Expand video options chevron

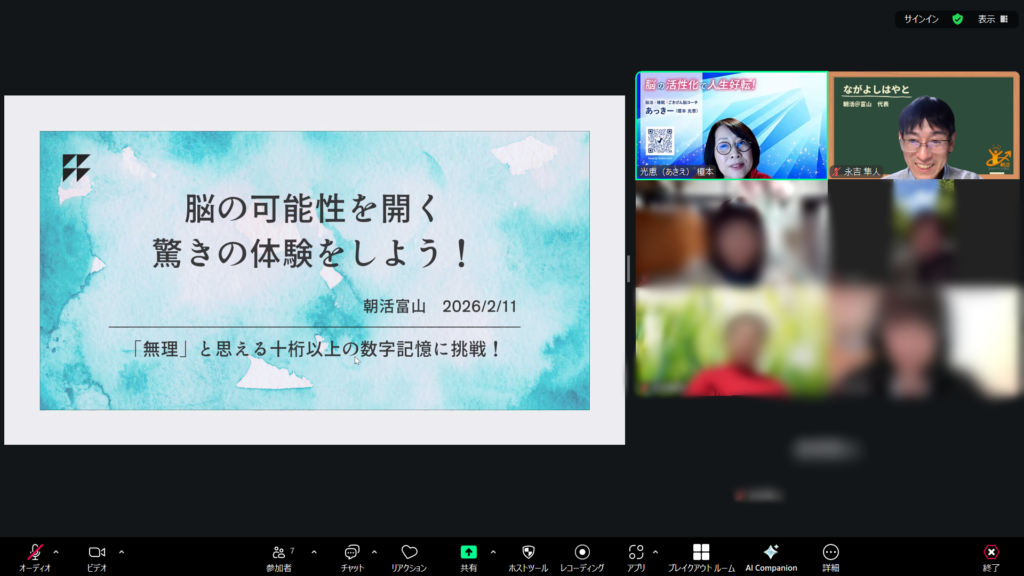click(x=121, y=552)
